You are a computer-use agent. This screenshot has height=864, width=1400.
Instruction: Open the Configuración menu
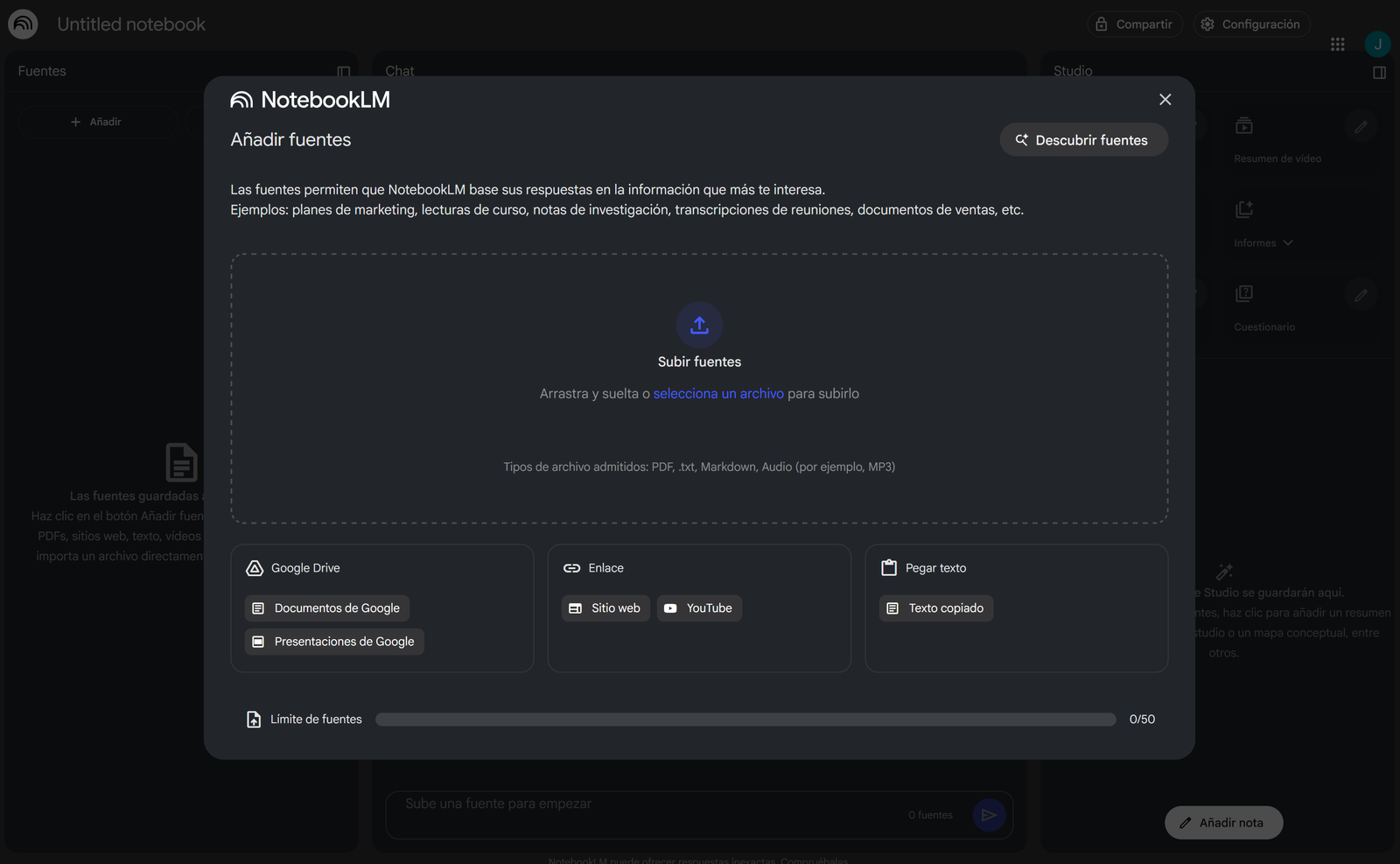point(1251,24)
